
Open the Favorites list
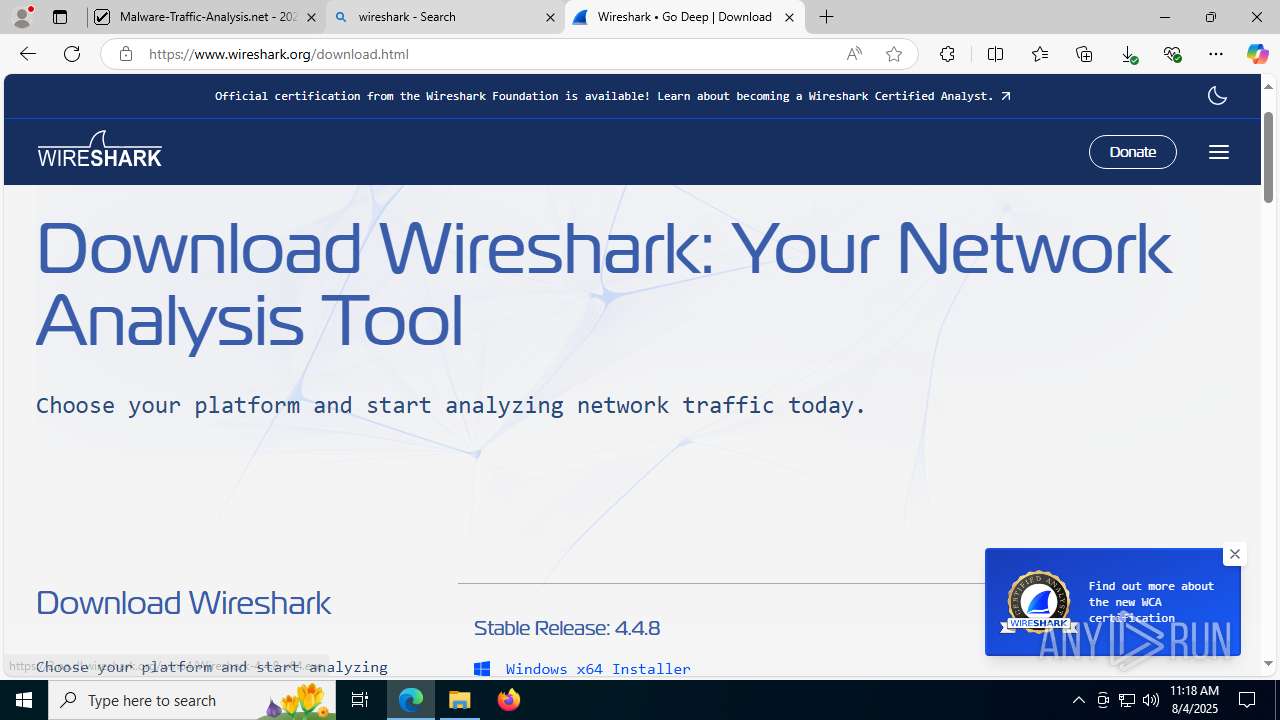pos(1040,54)
